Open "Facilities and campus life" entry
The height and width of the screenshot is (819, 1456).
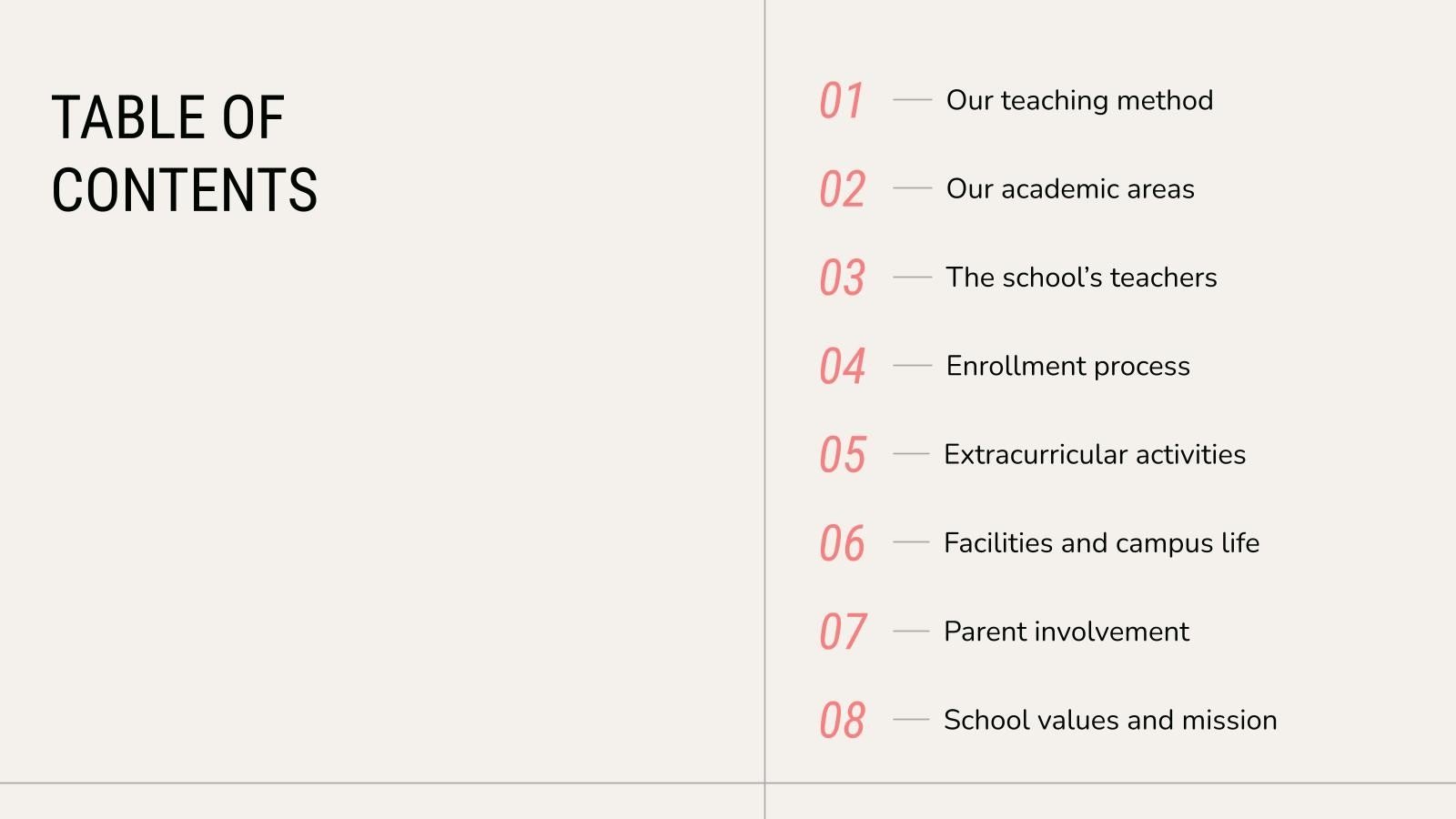pyautogui.click(x=1101, y=542)
